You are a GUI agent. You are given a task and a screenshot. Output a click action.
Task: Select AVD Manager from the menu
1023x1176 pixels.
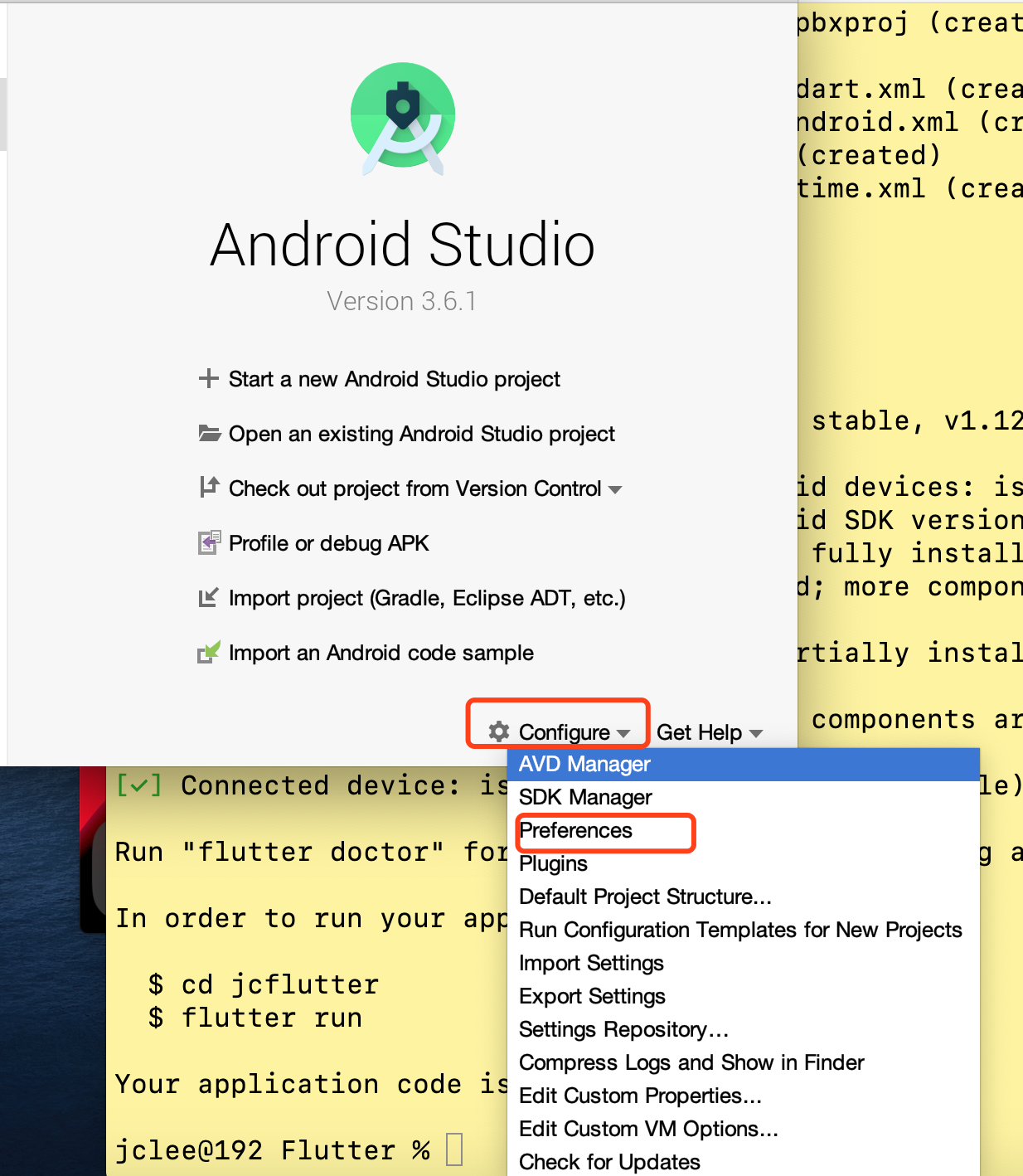744,764
